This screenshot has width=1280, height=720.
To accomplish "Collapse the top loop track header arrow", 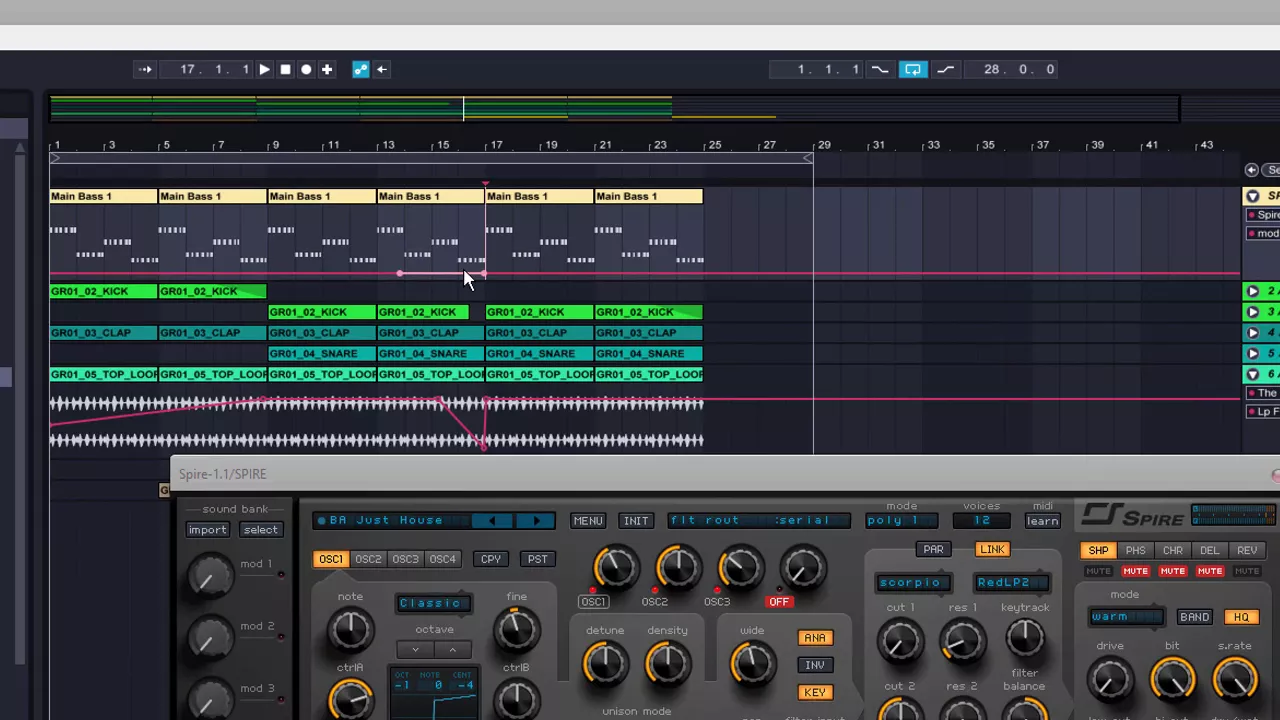I will (1252, 374).
